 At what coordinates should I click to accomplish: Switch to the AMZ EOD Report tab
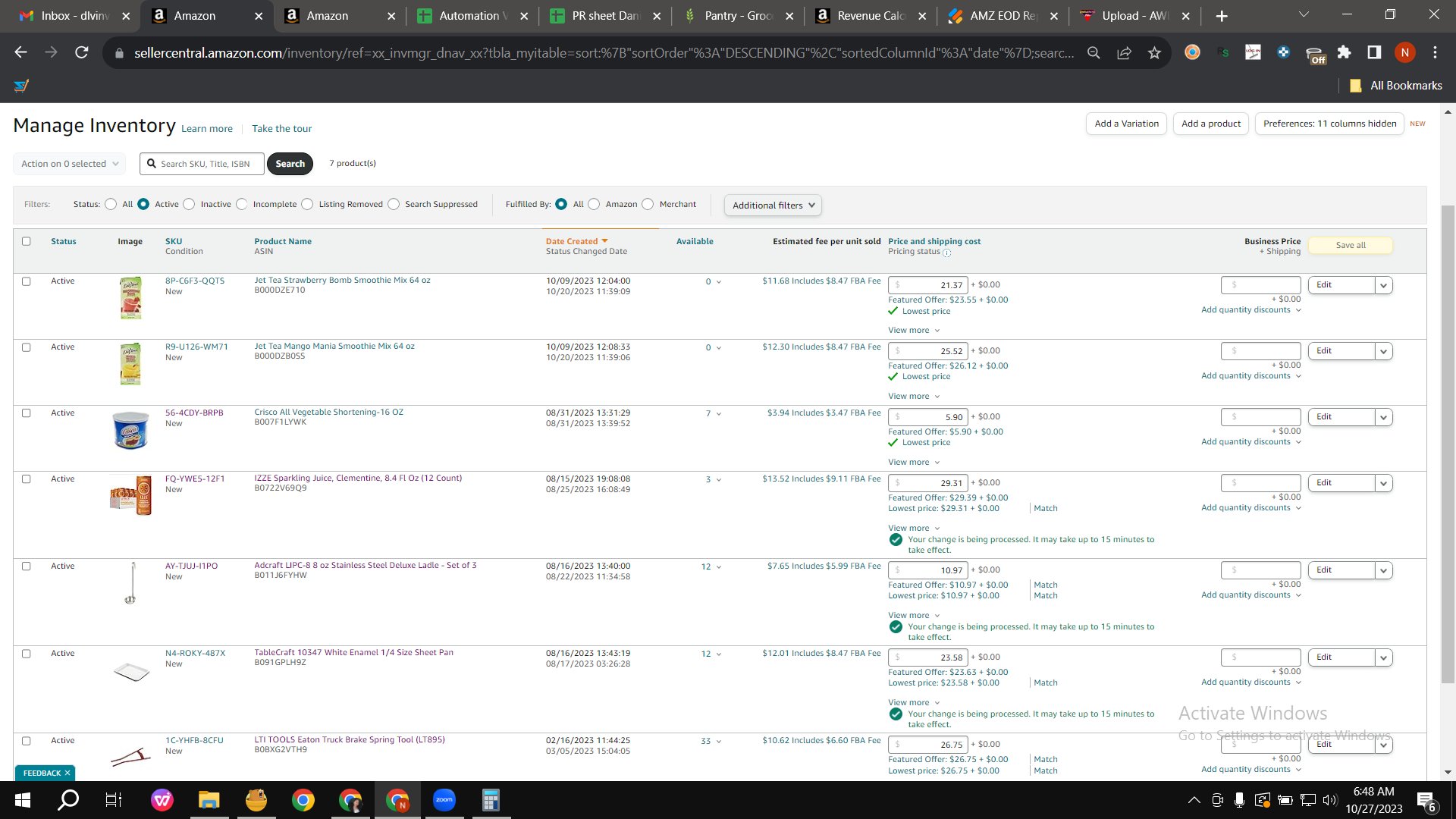(x=1002, y=16)
